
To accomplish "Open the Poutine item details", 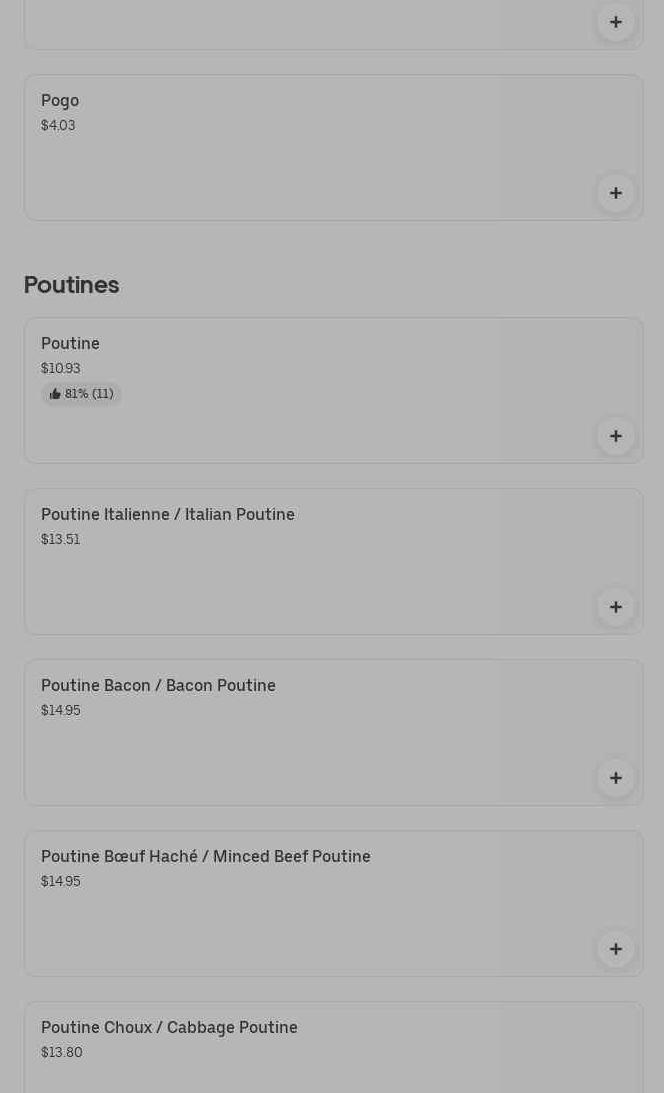I will click(x=70, y=344).
